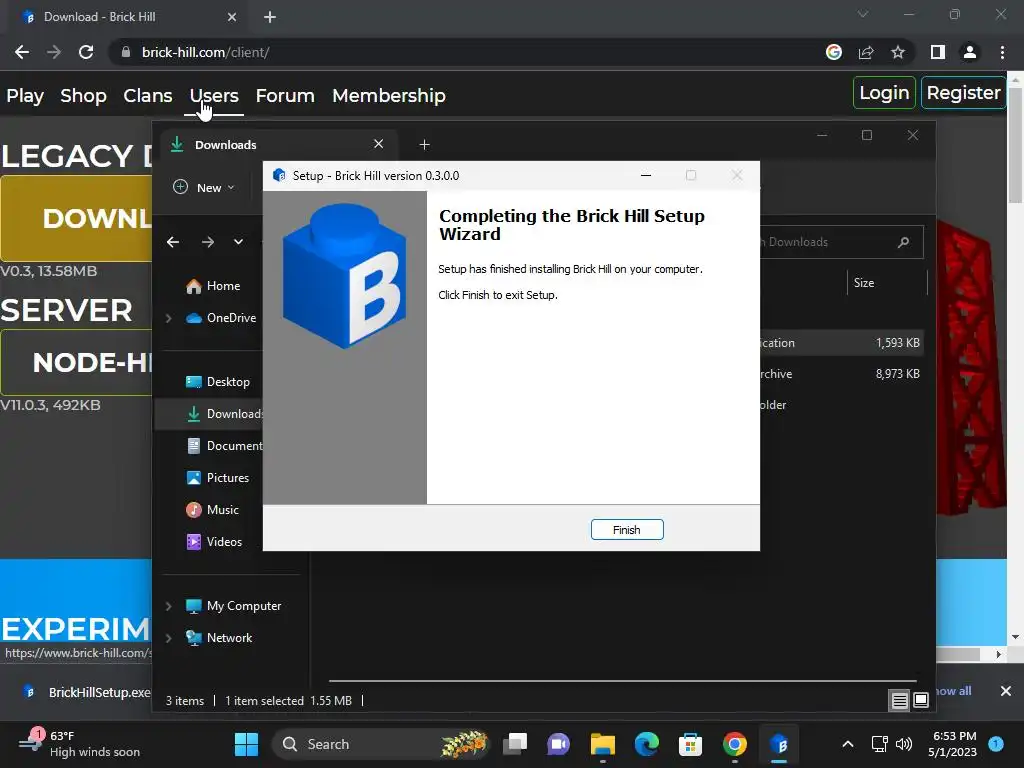The height and width of the screenshot is (768, 1024).
Task: Open the Windows Start menu
Action: tap(246, 744)
